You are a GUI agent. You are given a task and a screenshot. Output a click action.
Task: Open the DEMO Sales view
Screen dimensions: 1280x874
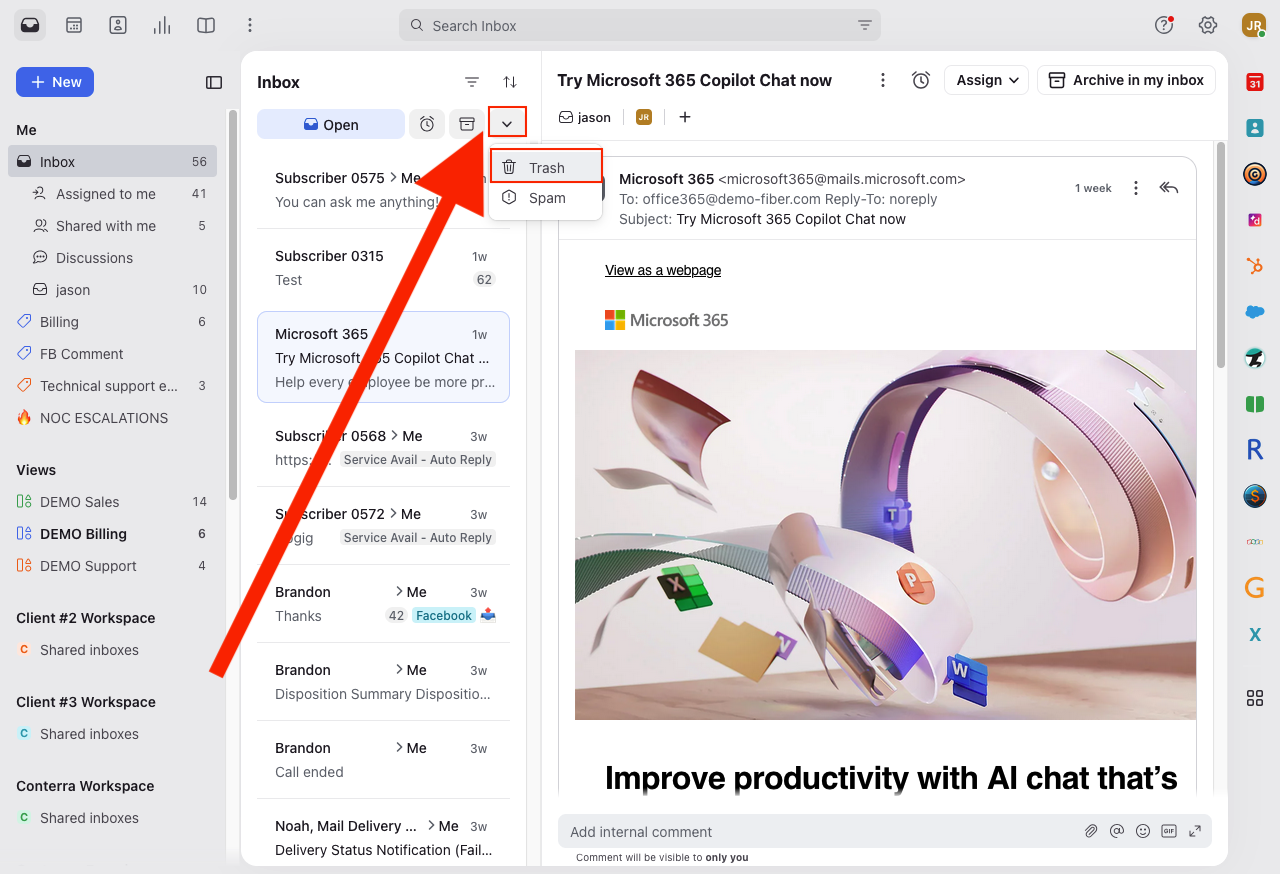click(112, 502)
